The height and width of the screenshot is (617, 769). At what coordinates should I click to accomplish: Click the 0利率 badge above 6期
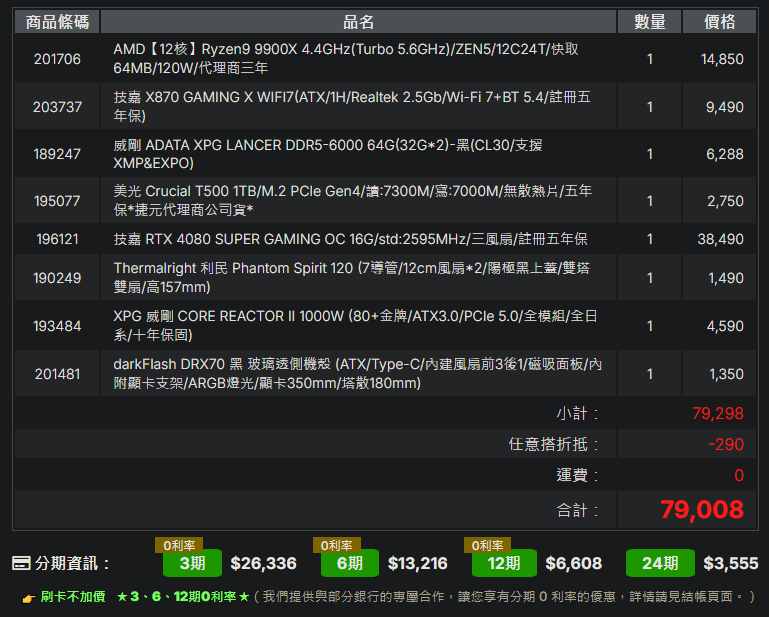[336, 545]
